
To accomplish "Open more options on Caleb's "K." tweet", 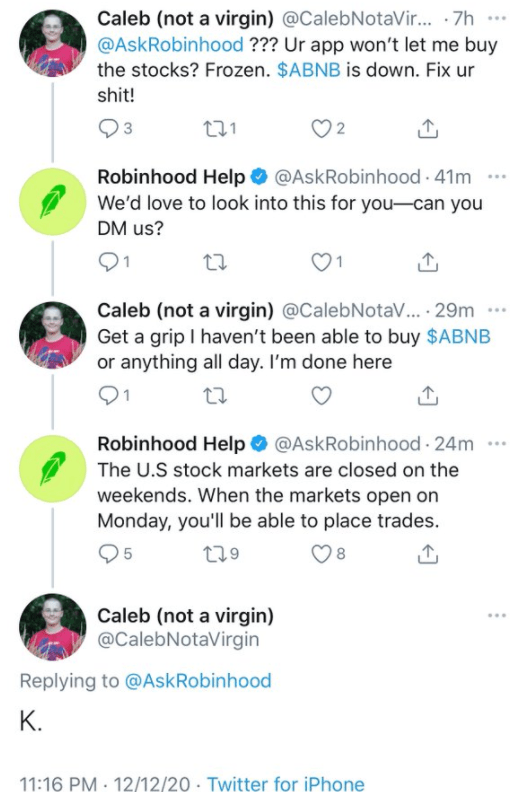I will coord(497,615).
